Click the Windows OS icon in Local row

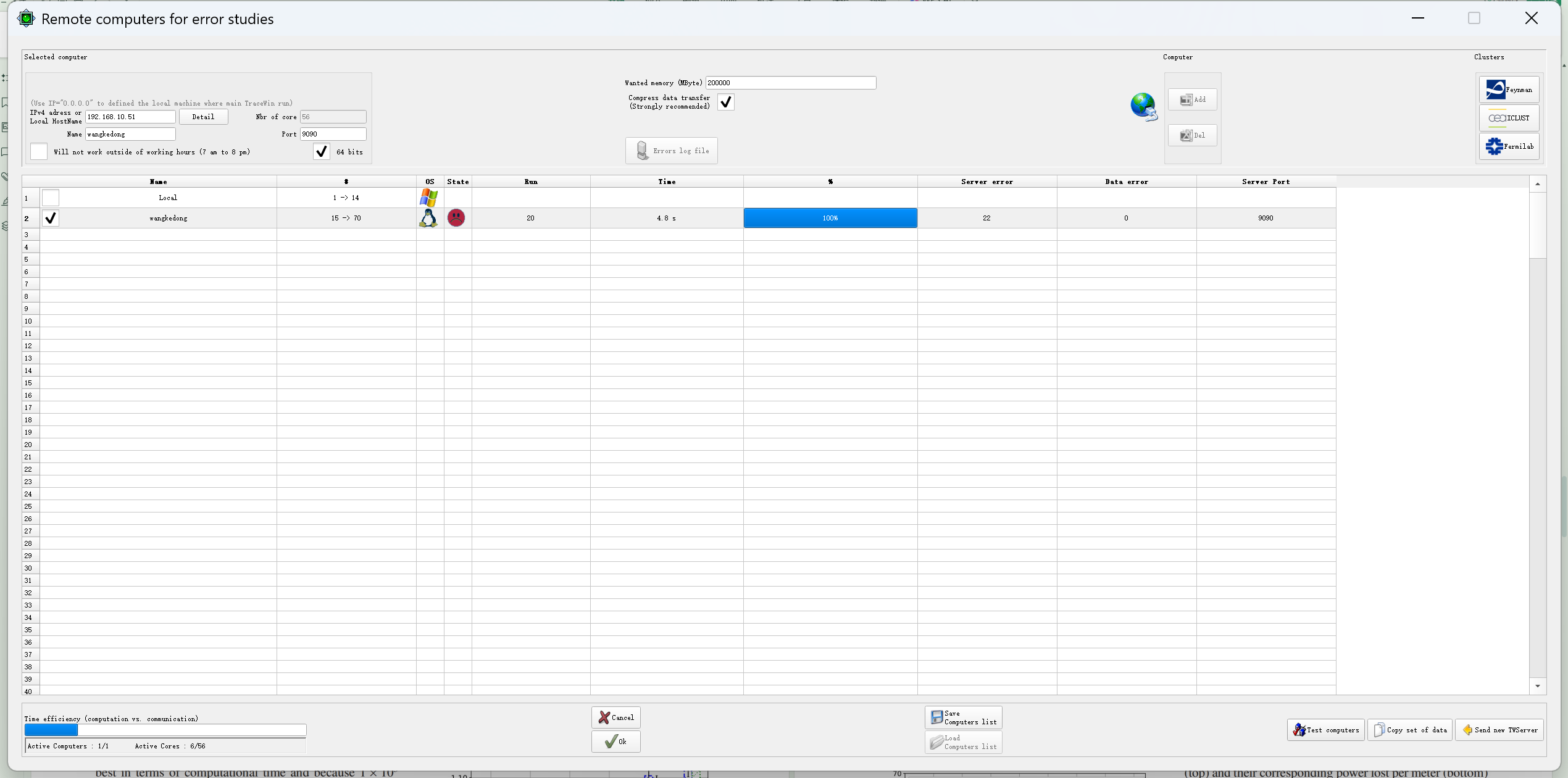428,198
